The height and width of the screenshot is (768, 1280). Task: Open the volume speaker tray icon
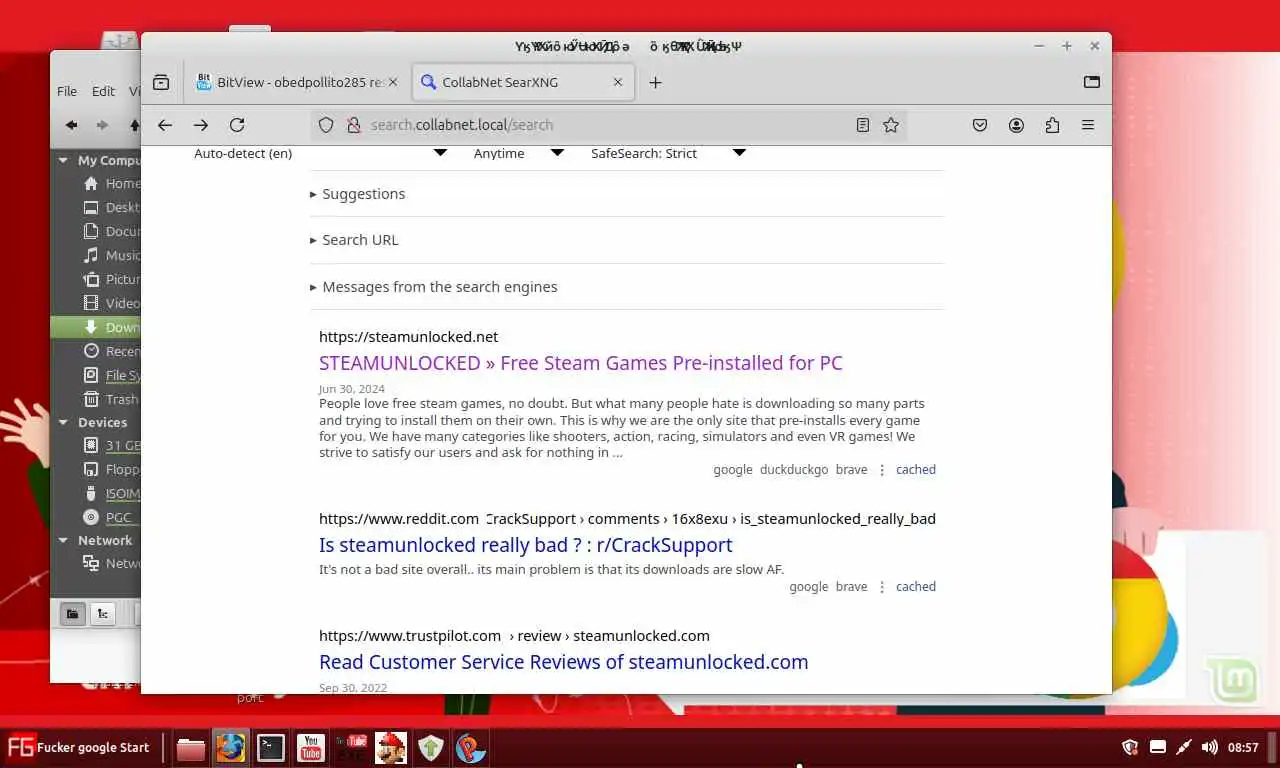1209,747
